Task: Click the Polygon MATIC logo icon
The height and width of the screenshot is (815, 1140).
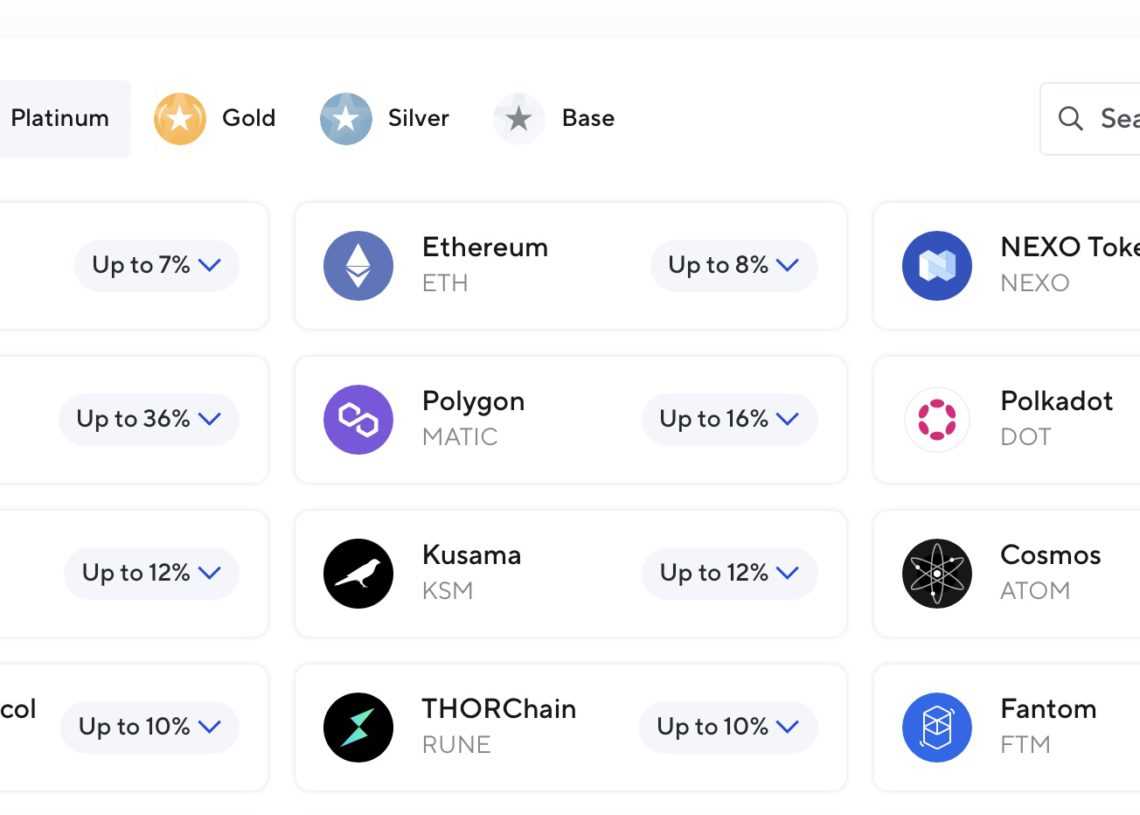Action: coord(358,420)
